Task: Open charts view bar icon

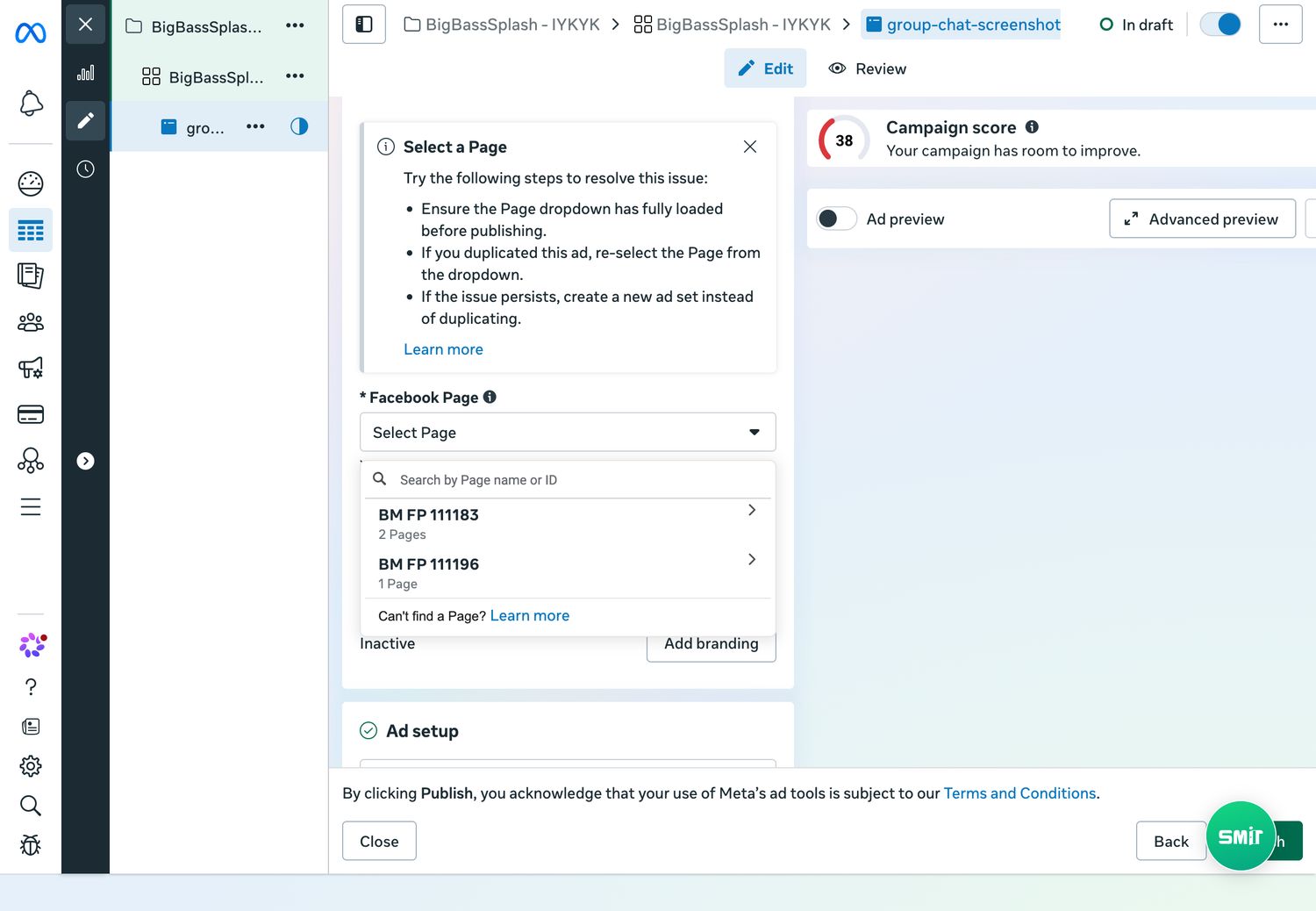Action: tap(85, 73)
